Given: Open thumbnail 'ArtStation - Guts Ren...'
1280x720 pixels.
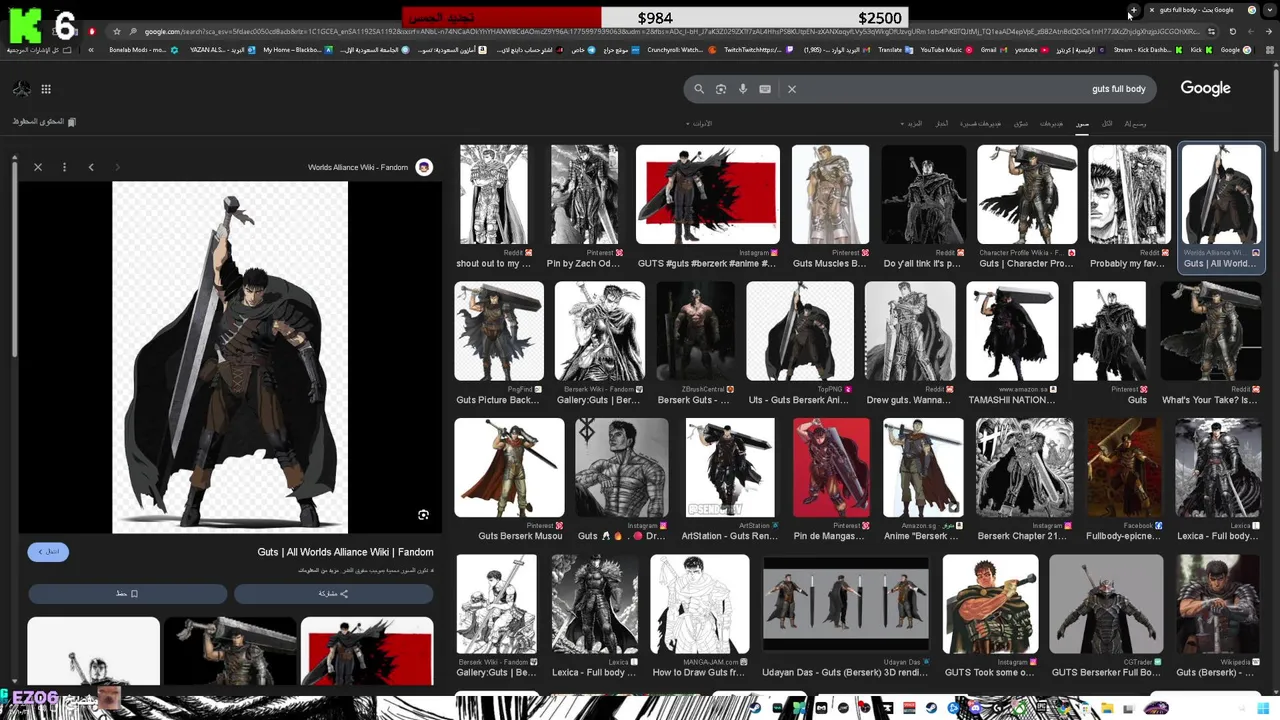Looking at the screenshot, I should click(729, 467).
